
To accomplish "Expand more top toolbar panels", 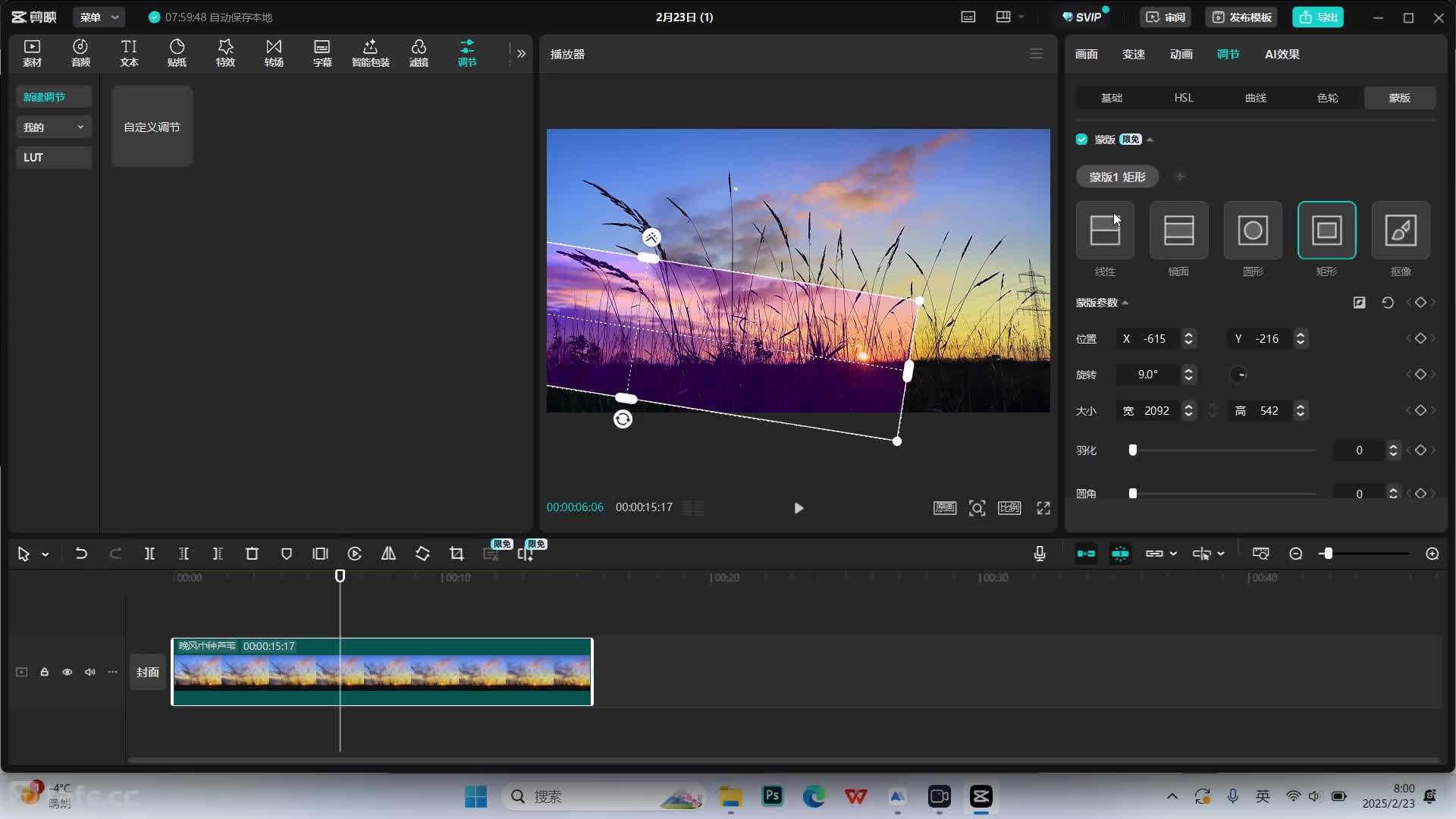I will click(x=521, y=54).
